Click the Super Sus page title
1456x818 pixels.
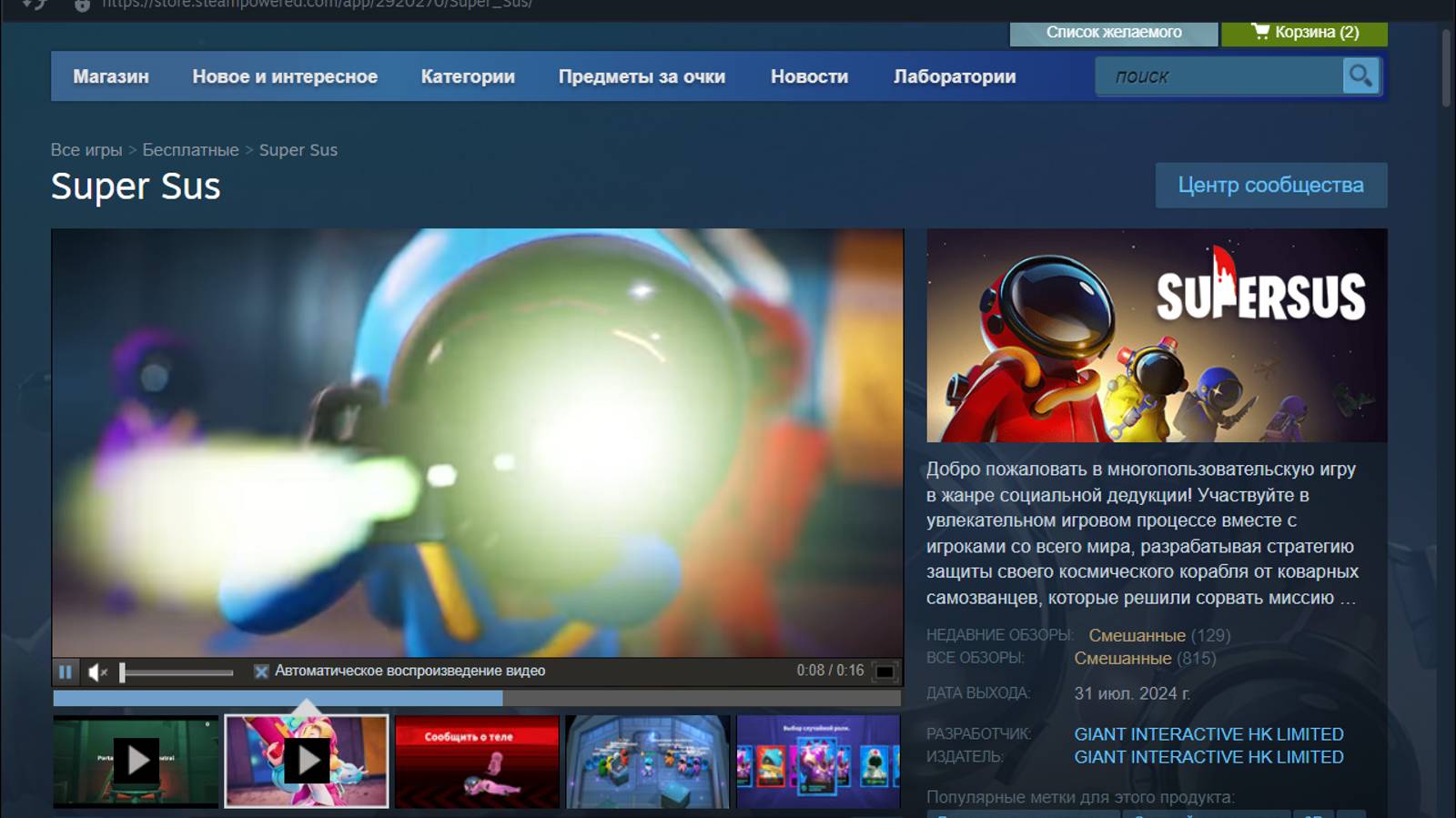136,187
